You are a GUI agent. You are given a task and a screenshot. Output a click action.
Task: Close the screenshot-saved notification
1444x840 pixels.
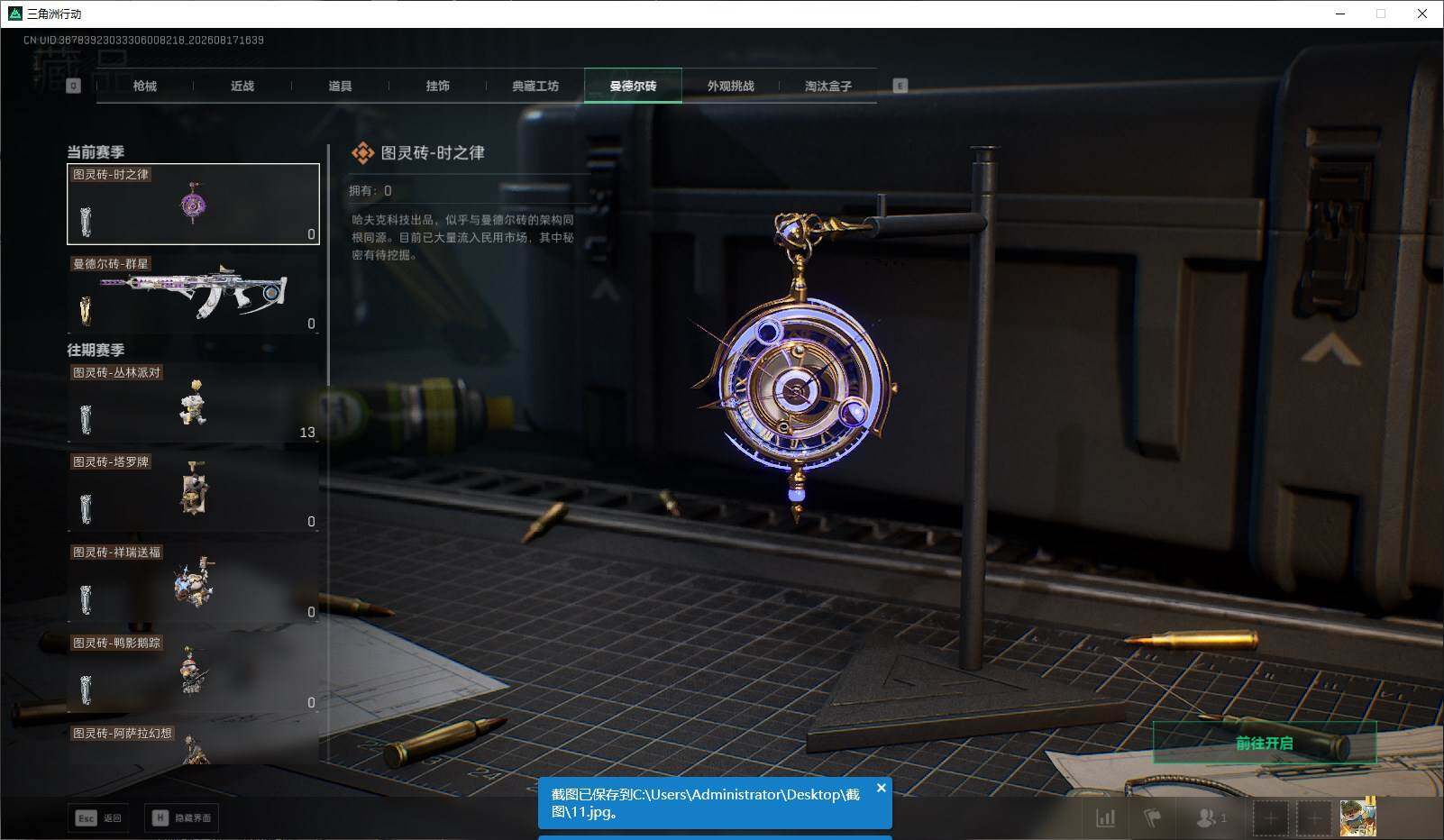pos(881,788)
